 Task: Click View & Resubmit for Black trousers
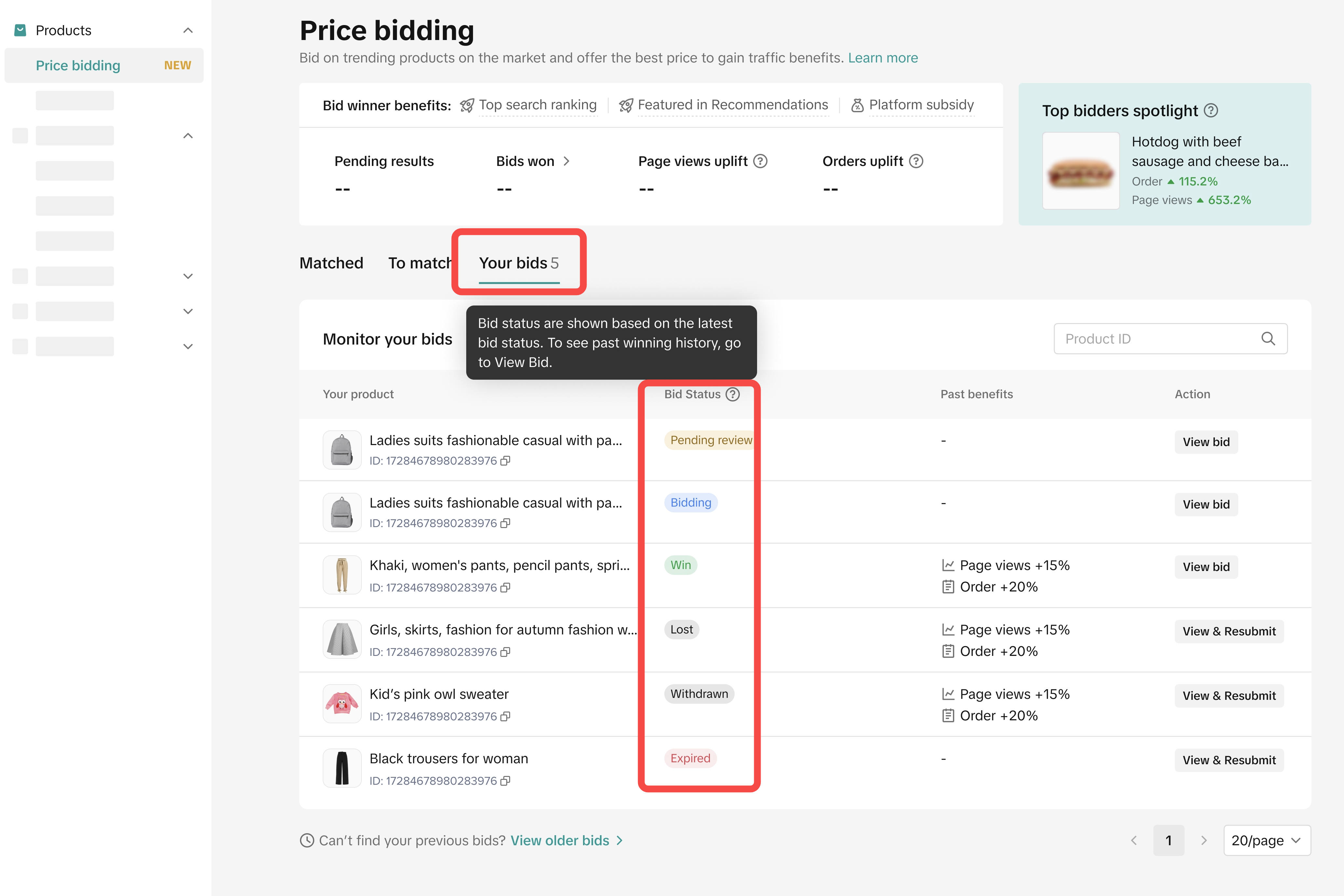pyautogui.click(x=1229, y=760)
